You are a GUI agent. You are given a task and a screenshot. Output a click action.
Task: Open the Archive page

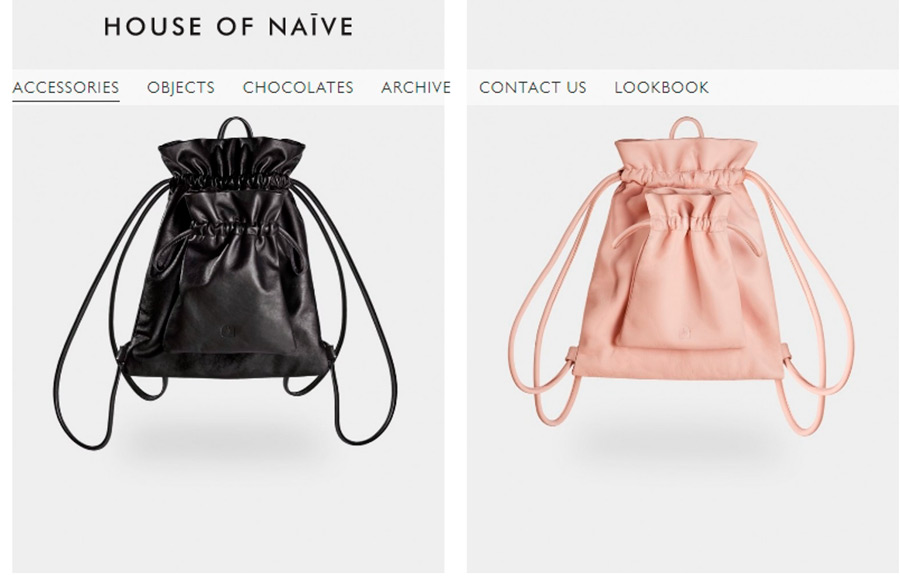[416, 87]
